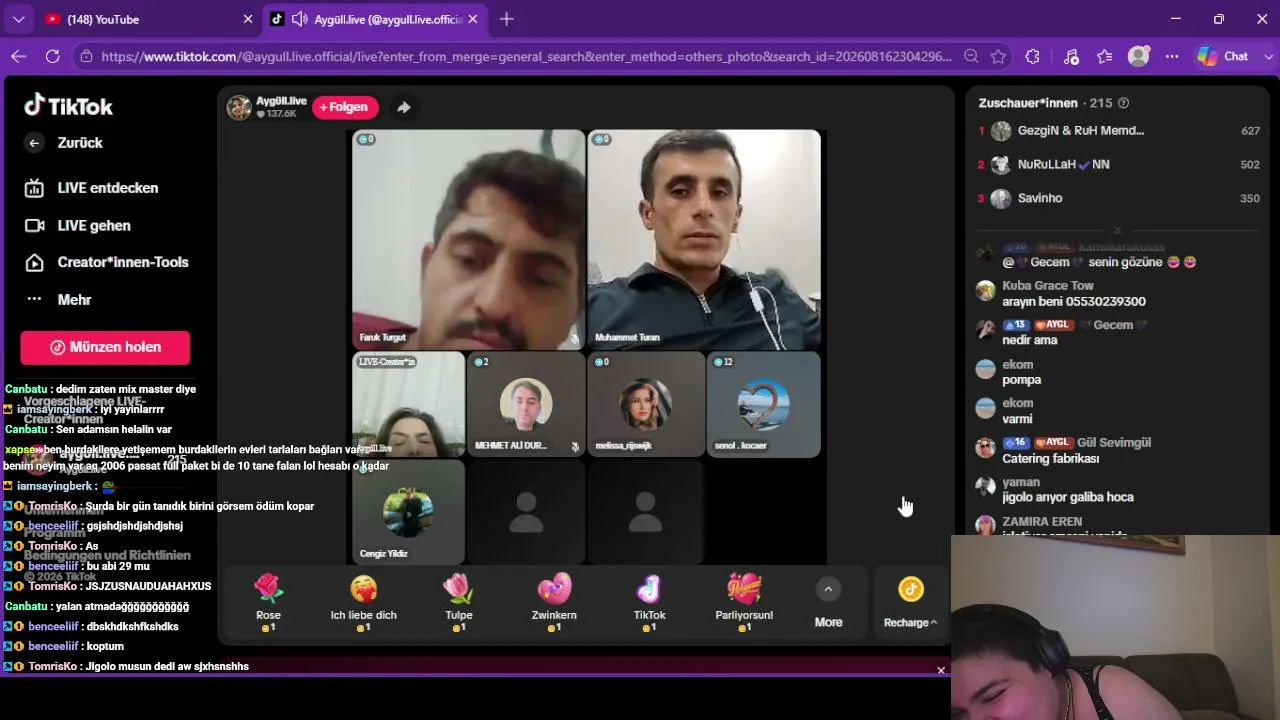The image size is (1280, 720).
Task: Click the "pompa" chat message
Action: pyautogui.click(x=1022, y=380)
